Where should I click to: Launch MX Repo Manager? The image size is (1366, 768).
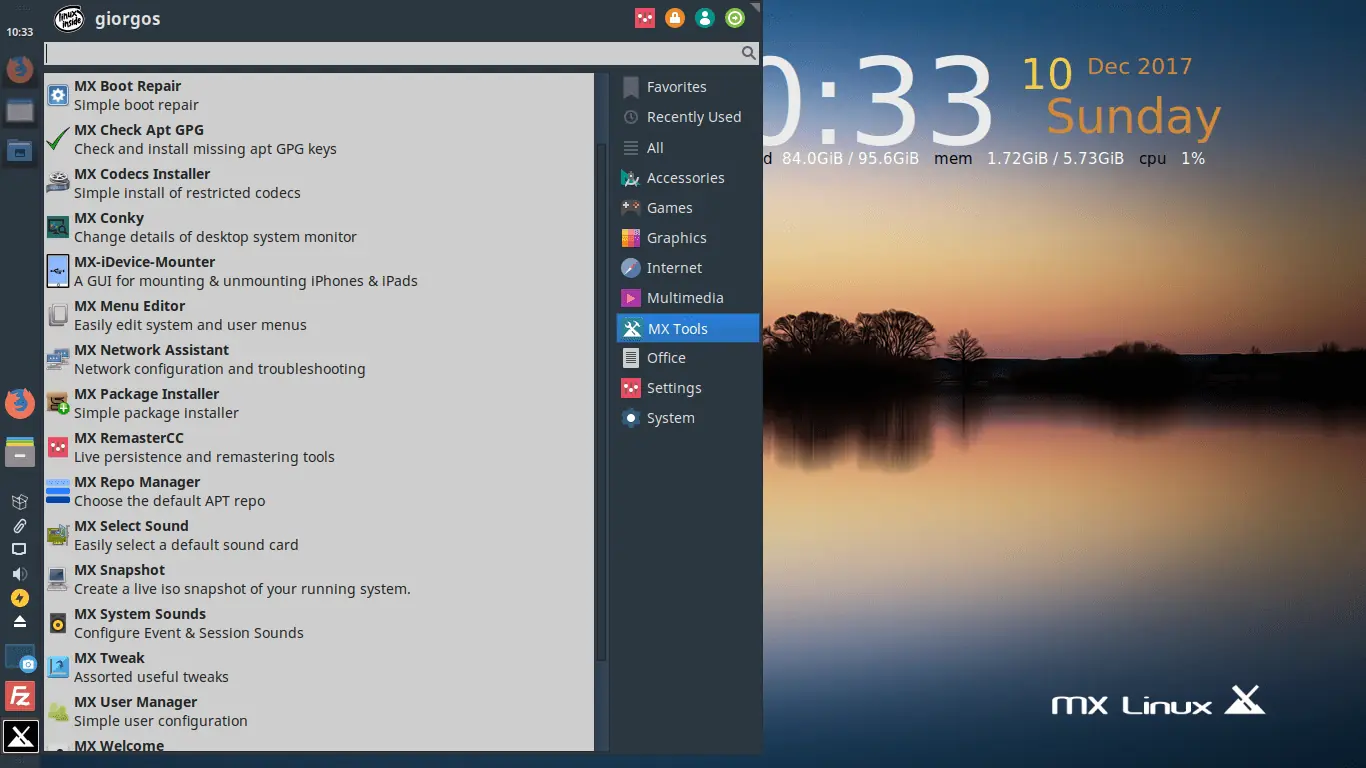click(319, 491)
